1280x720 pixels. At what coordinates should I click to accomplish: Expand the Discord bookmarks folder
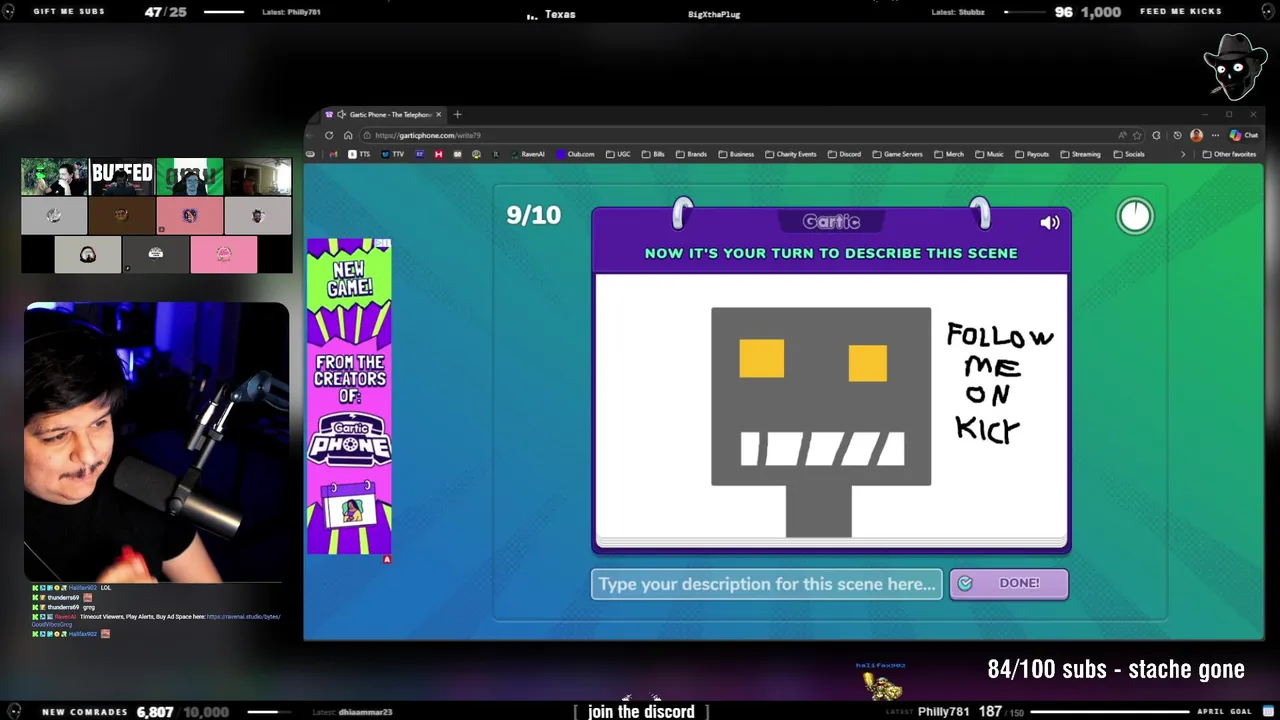pos(844,154)
